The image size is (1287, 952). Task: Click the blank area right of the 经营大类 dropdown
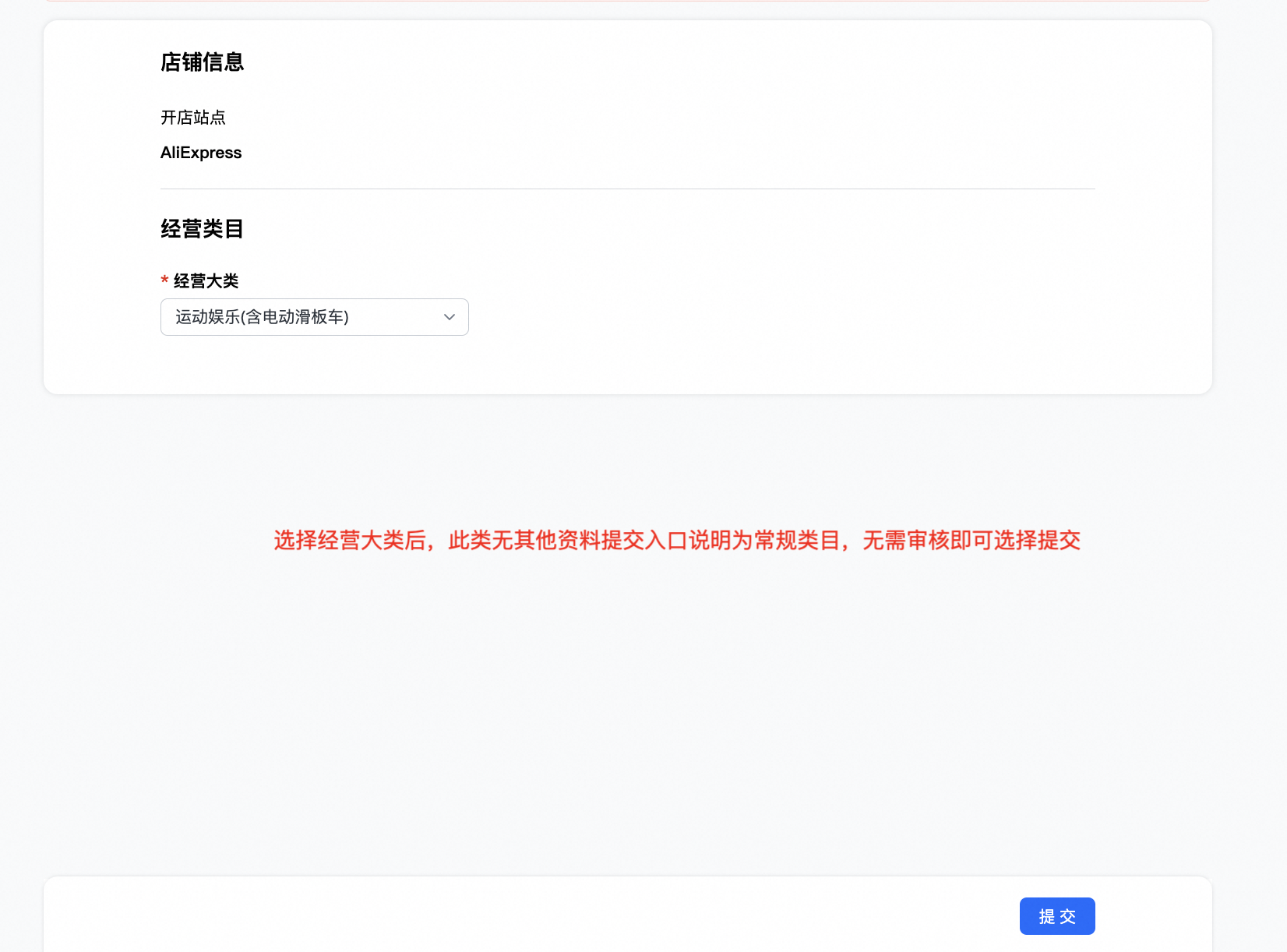tap(779, 317)
